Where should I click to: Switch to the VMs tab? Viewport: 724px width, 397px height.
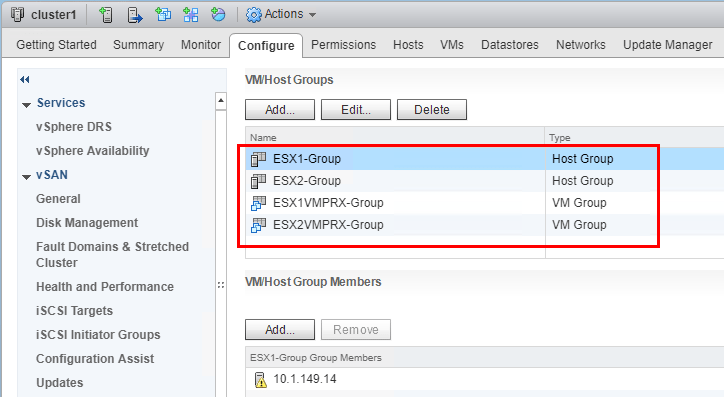pos(452,45)
